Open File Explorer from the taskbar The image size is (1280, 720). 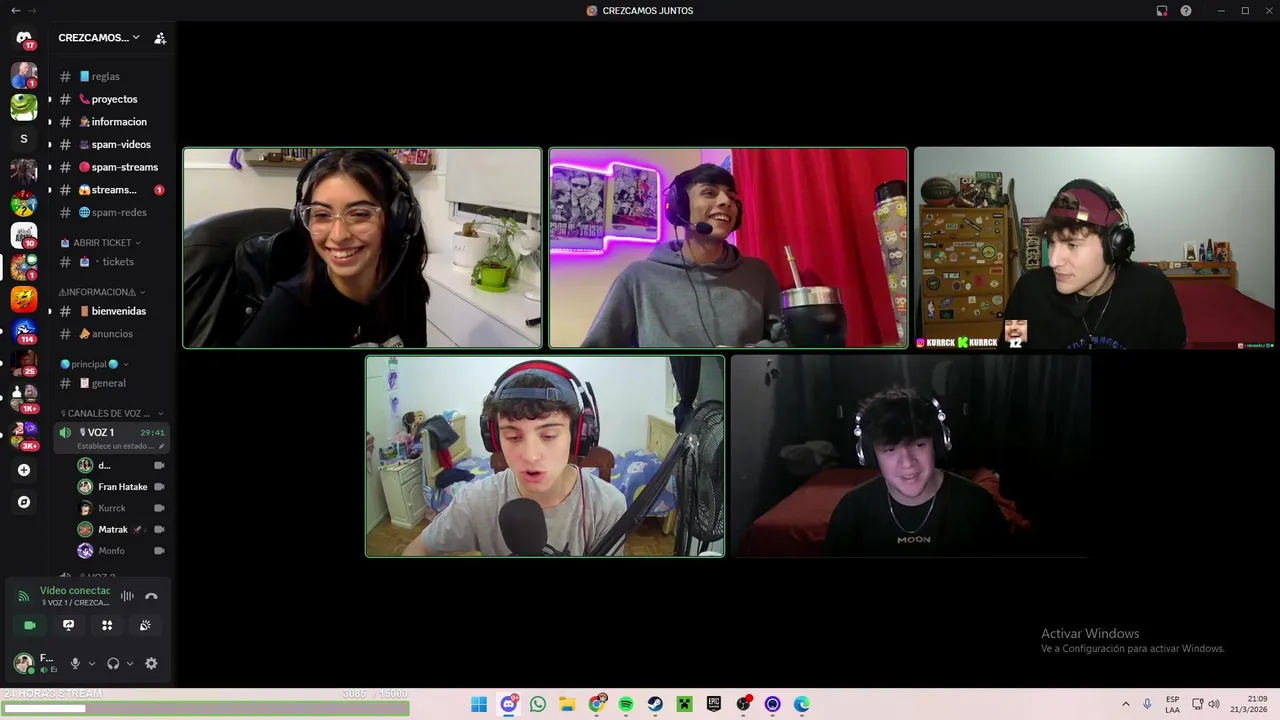tap(567, 704)
